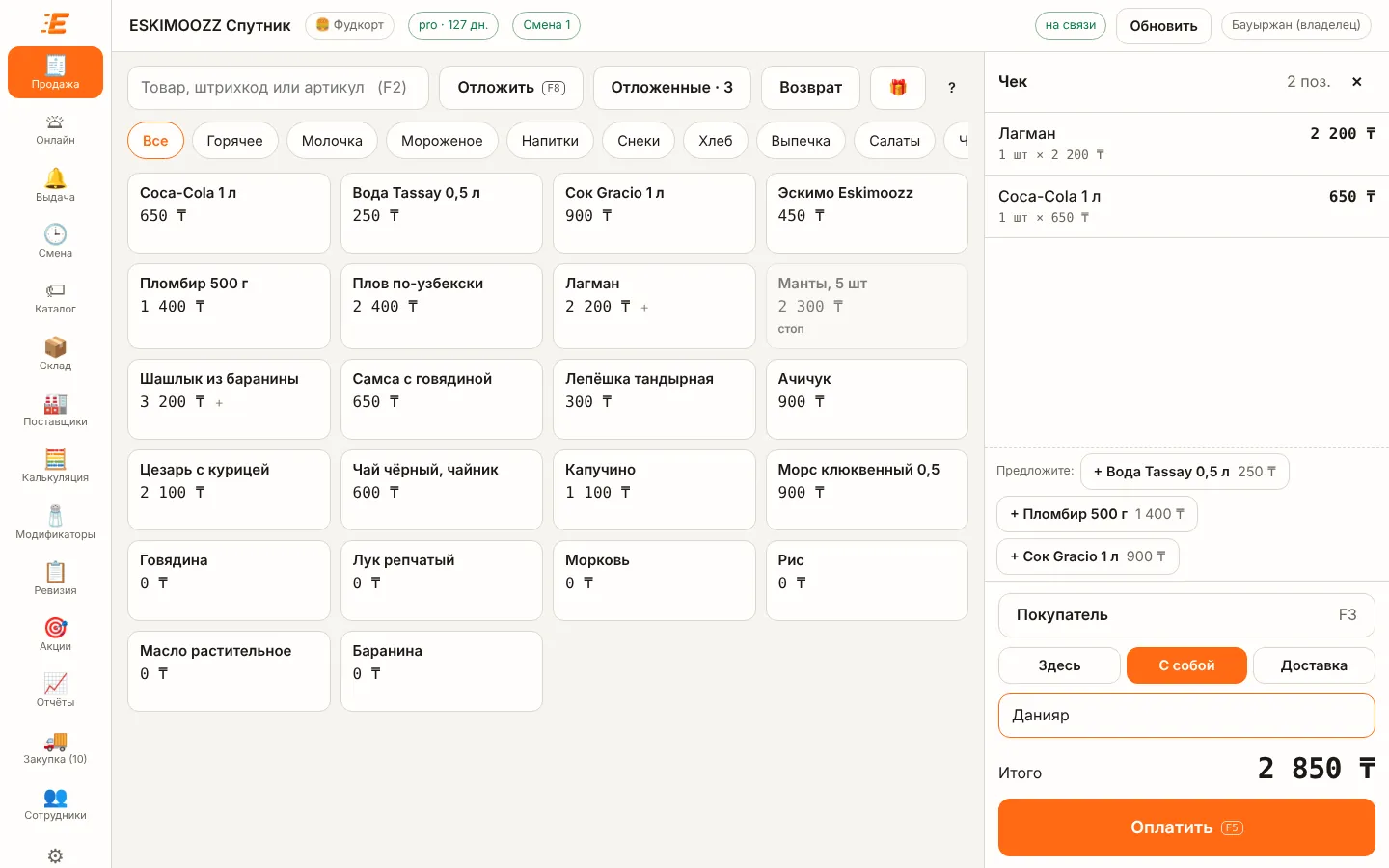The width and height of the screenshot is (1389, 868).
Task: Click the name field containing Данияр
Action: 1186,716
